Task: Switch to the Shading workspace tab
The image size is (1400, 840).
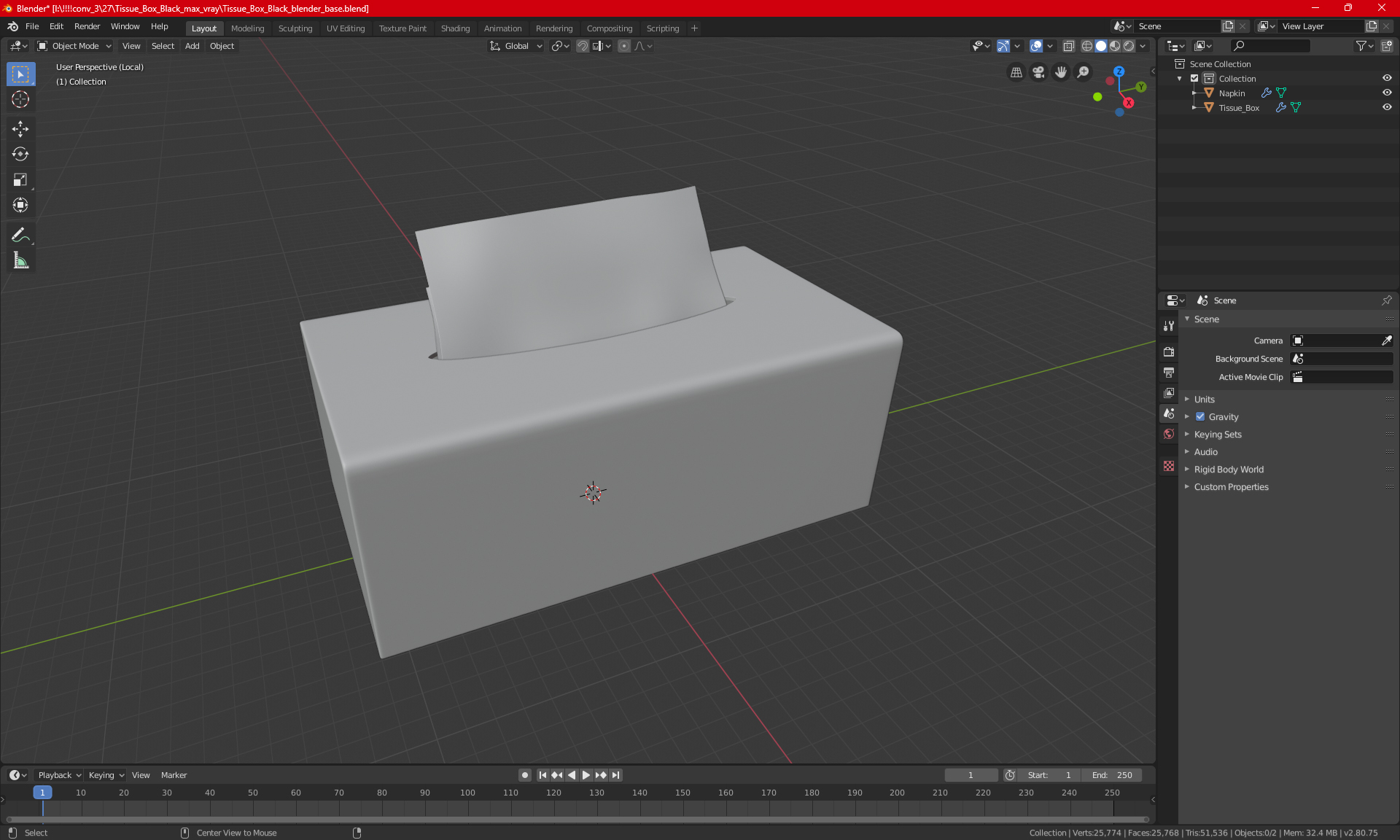Action: click(455, 28)
